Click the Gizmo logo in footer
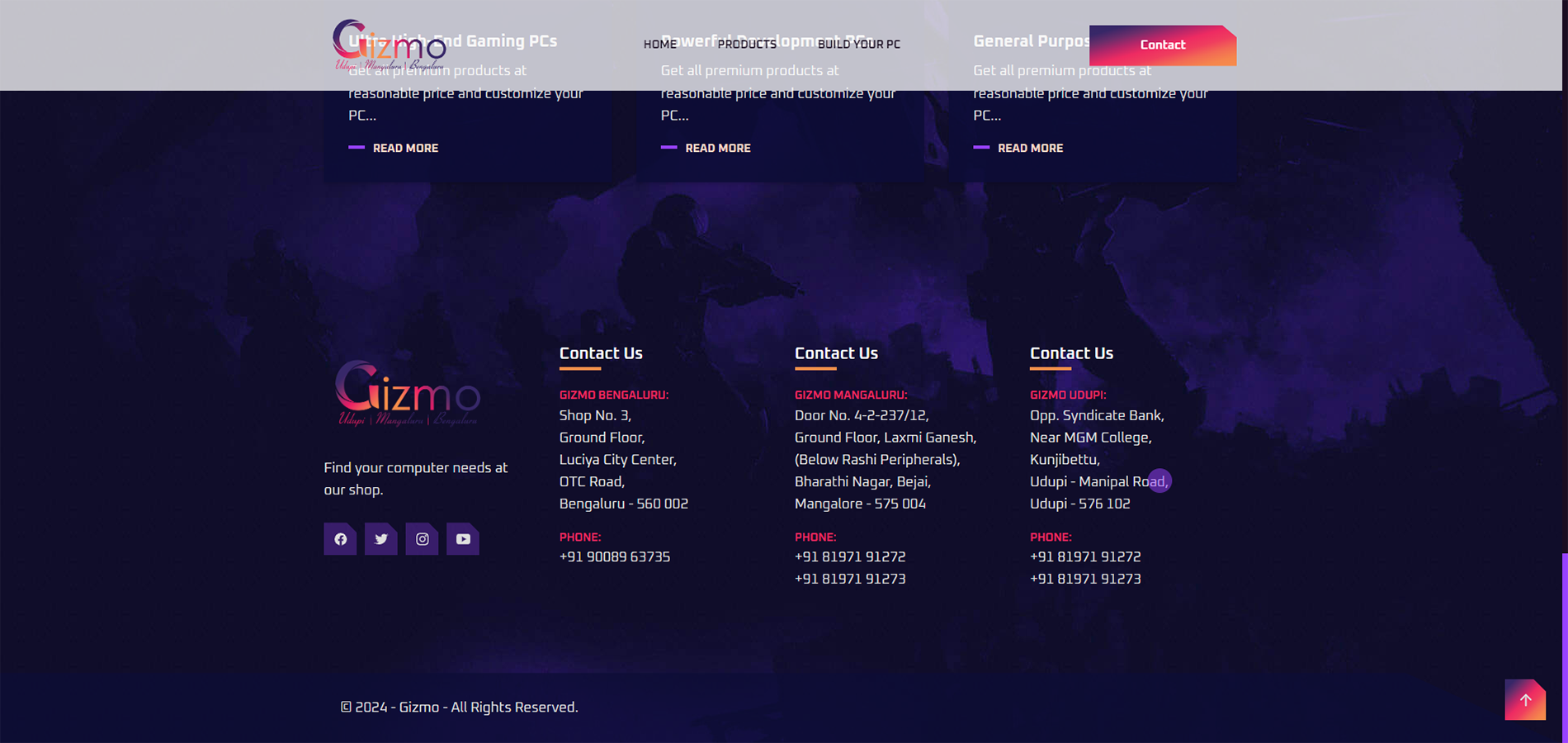The height and width of the screenshot is (743, 1568). coord(407,394)
